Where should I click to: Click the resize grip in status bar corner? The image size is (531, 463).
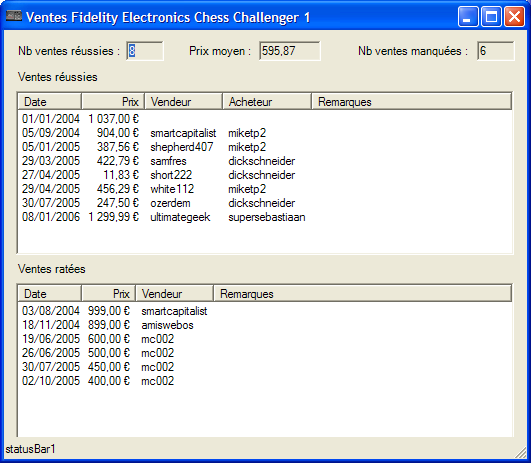tap(520, 452)
